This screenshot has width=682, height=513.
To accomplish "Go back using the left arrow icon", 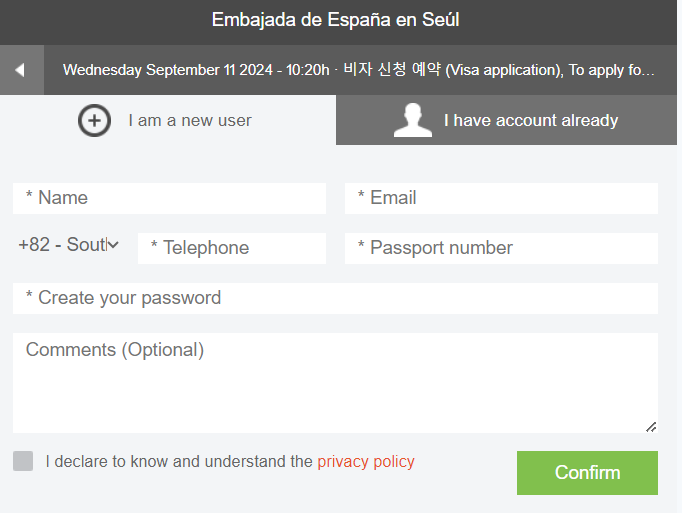I will pyautogui.click(x=20, y=70).
